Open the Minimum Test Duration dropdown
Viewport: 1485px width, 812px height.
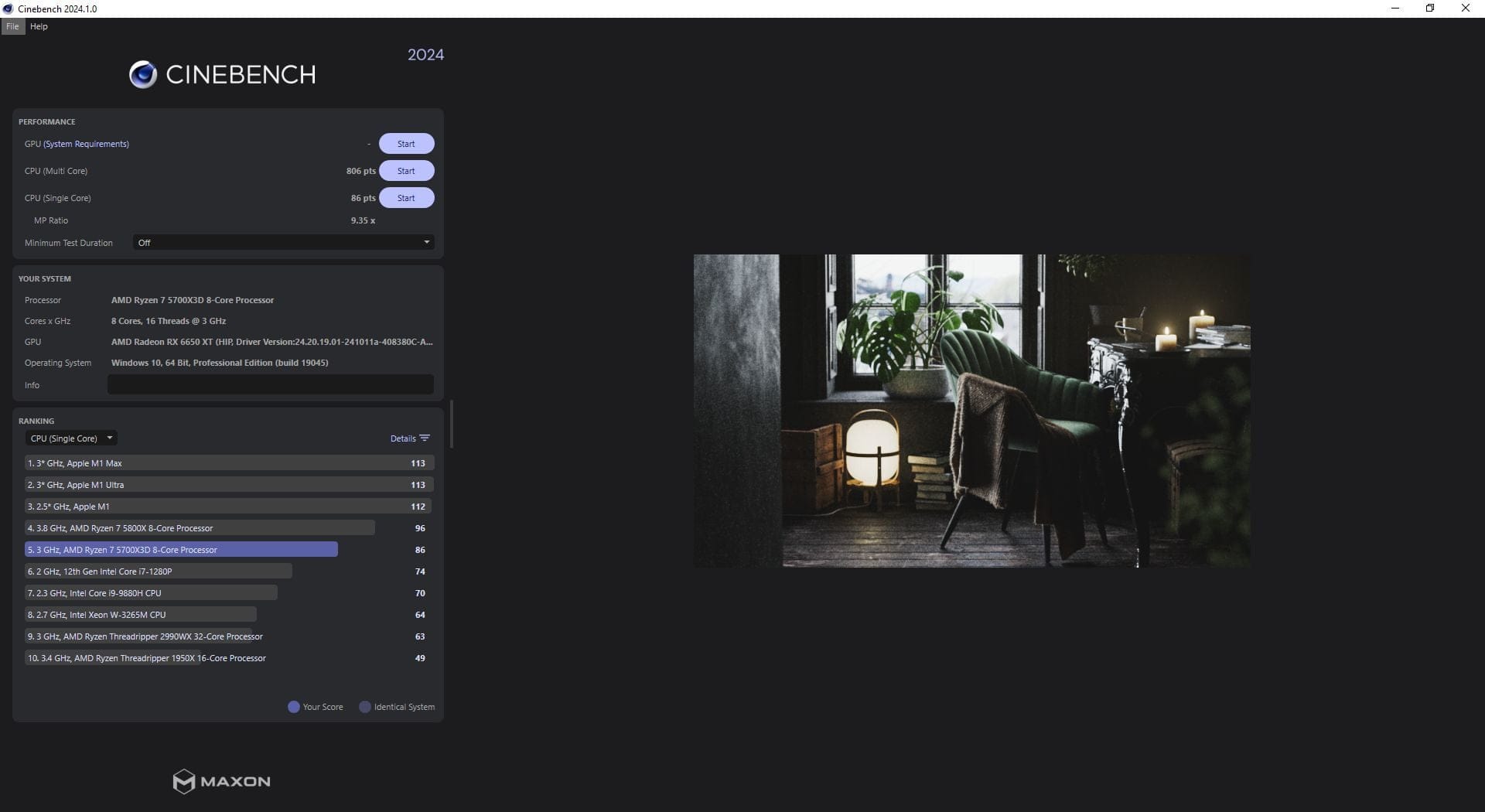pyautogui.click(x=283, y=243)
